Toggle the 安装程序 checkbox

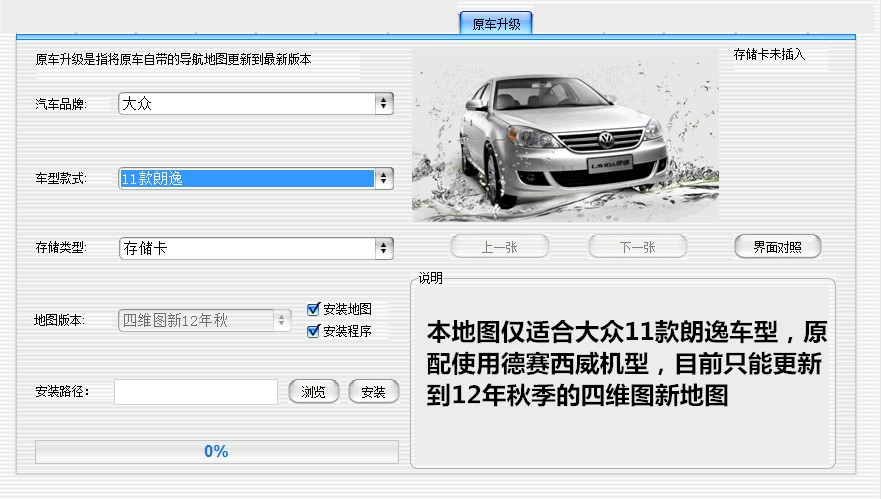pyautogui.click(x=313, y=331)
